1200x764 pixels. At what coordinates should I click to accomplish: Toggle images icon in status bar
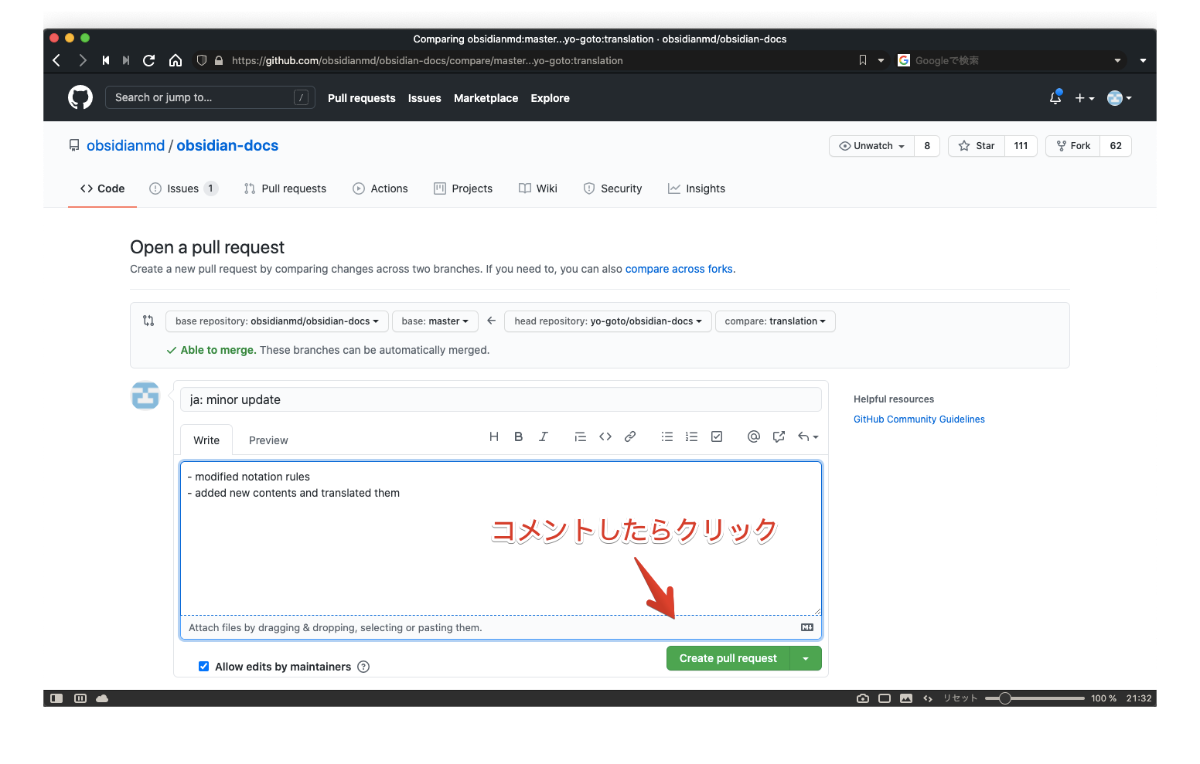click(906, 698)
